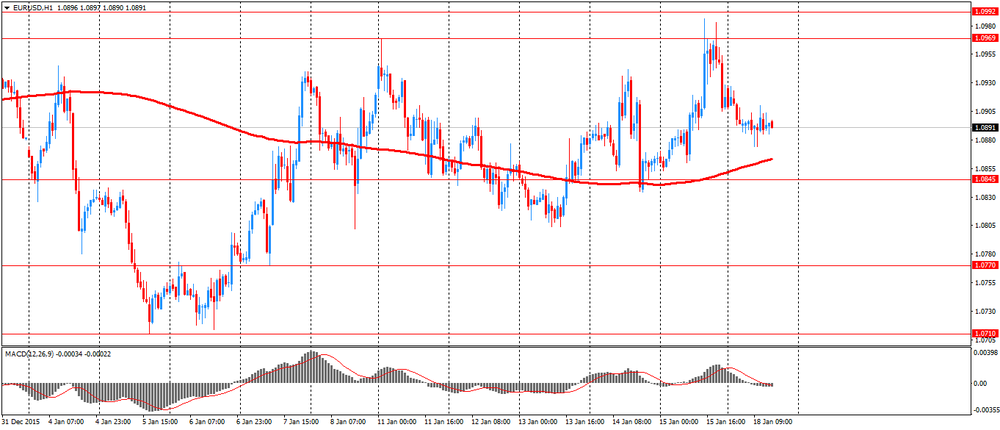Screen dimensions: 1000x430
Task: Select the 1.0710 red price level tag
Action: pyautogui.click(x=984, y=334)
